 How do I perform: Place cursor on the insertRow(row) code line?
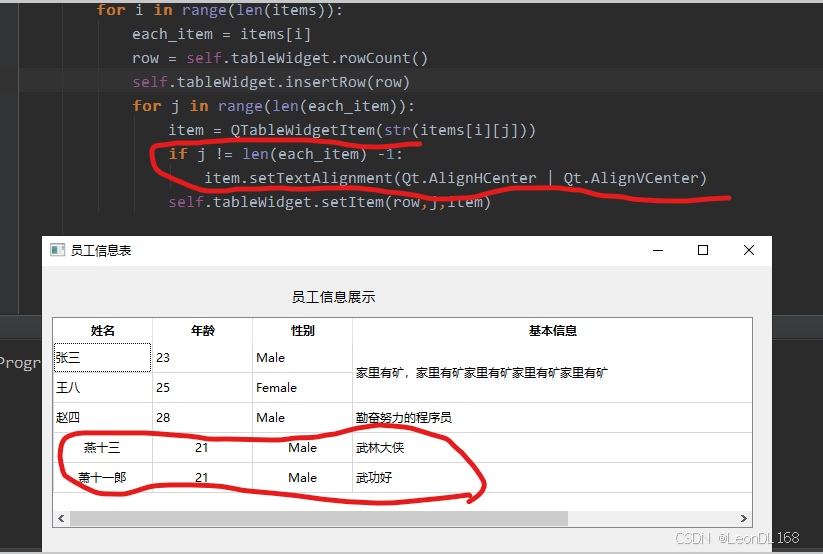coord(271,82)
